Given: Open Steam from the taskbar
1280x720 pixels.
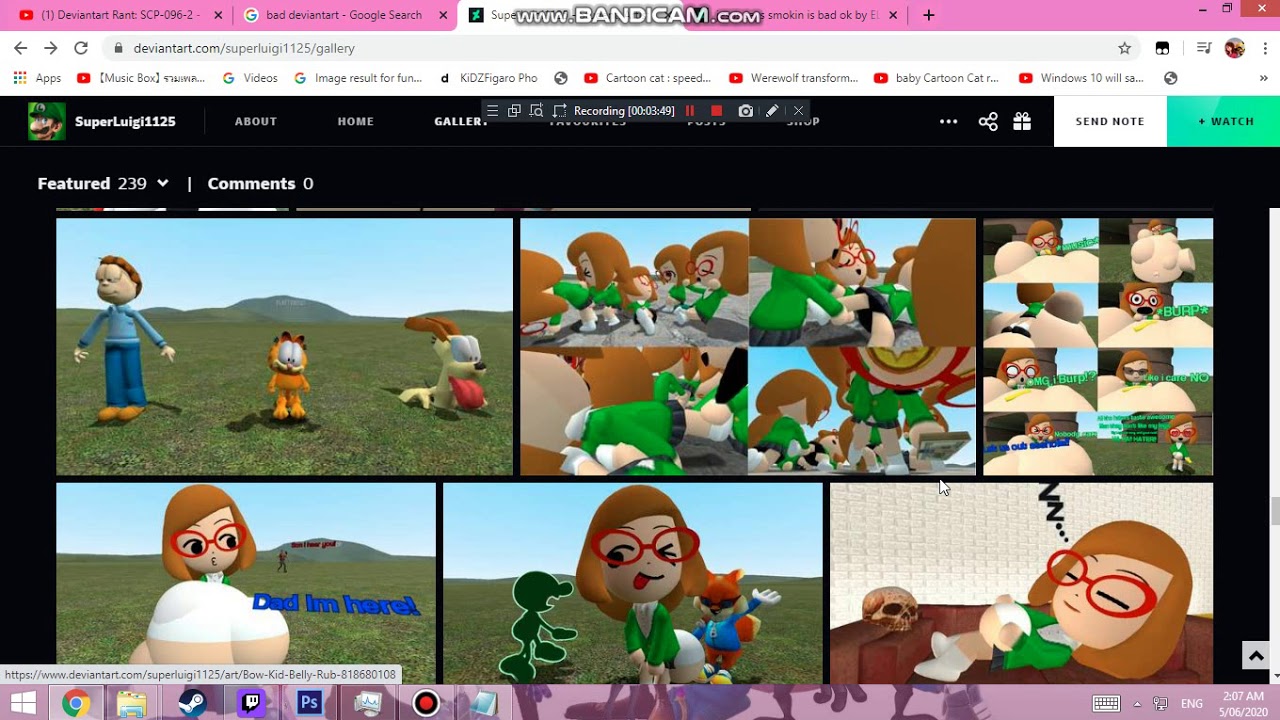Looking at the screenshot, I should coord(192,703).
